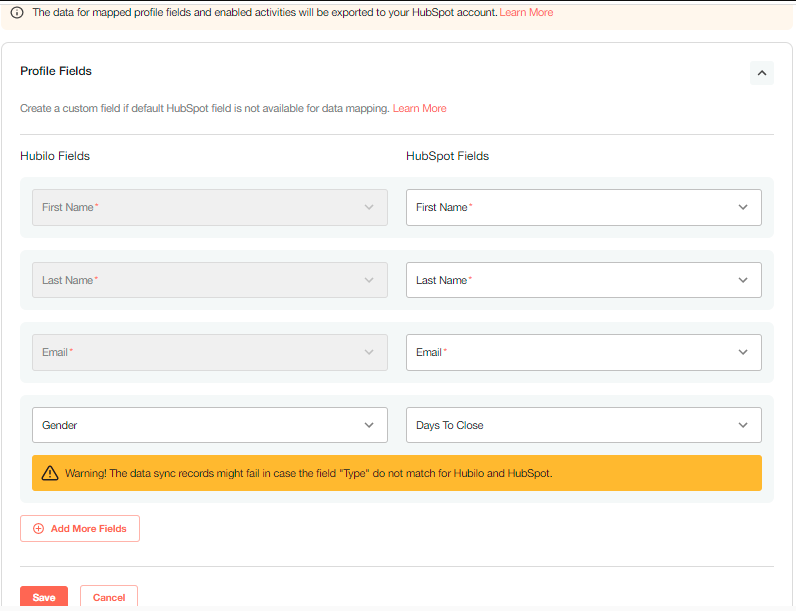Screen dimensions: 796x611
Task: Click the info icon in top banner
Action: [x=17, y=13]
